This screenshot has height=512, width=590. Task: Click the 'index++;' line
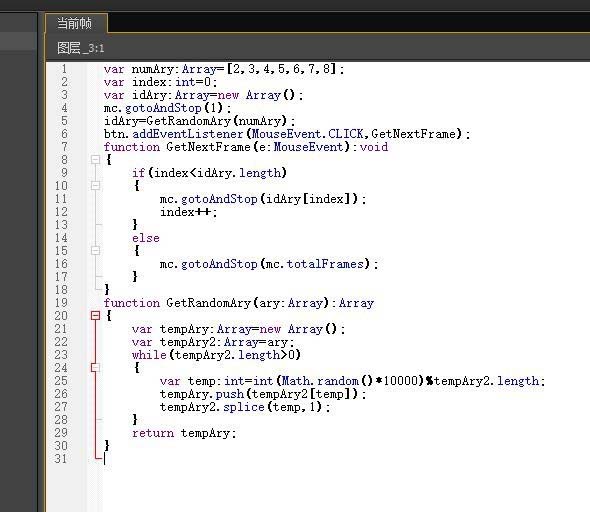coord(189,212)
